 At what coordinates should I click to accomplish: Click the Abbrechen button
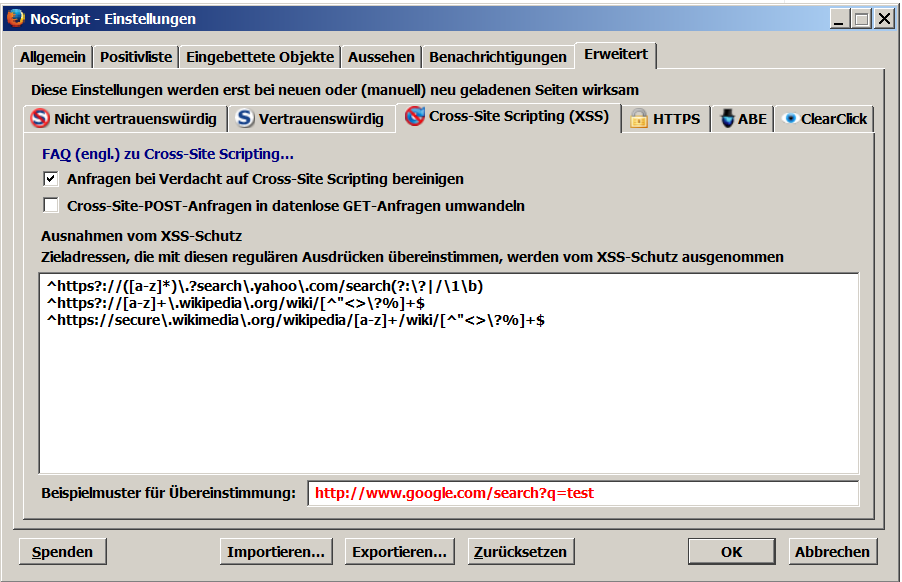tap(832, 552)
